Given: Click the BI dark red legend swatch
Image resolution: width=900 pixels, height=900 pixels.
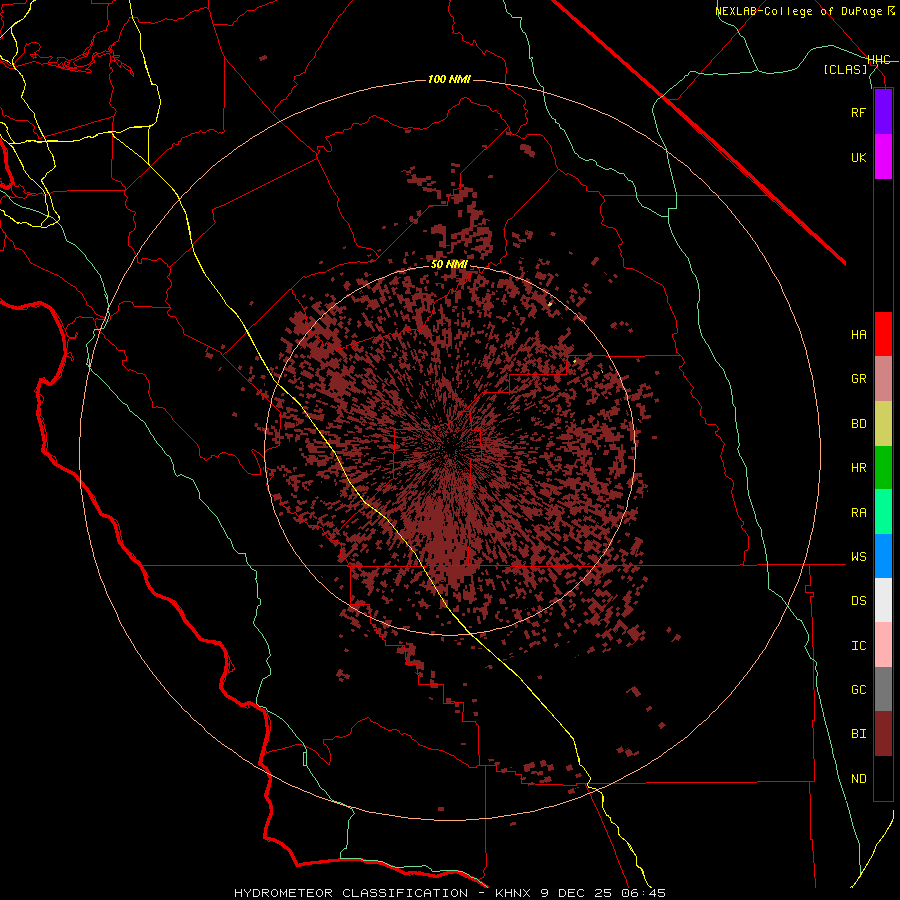Looking at the screenshot, I should pos(883,734).
